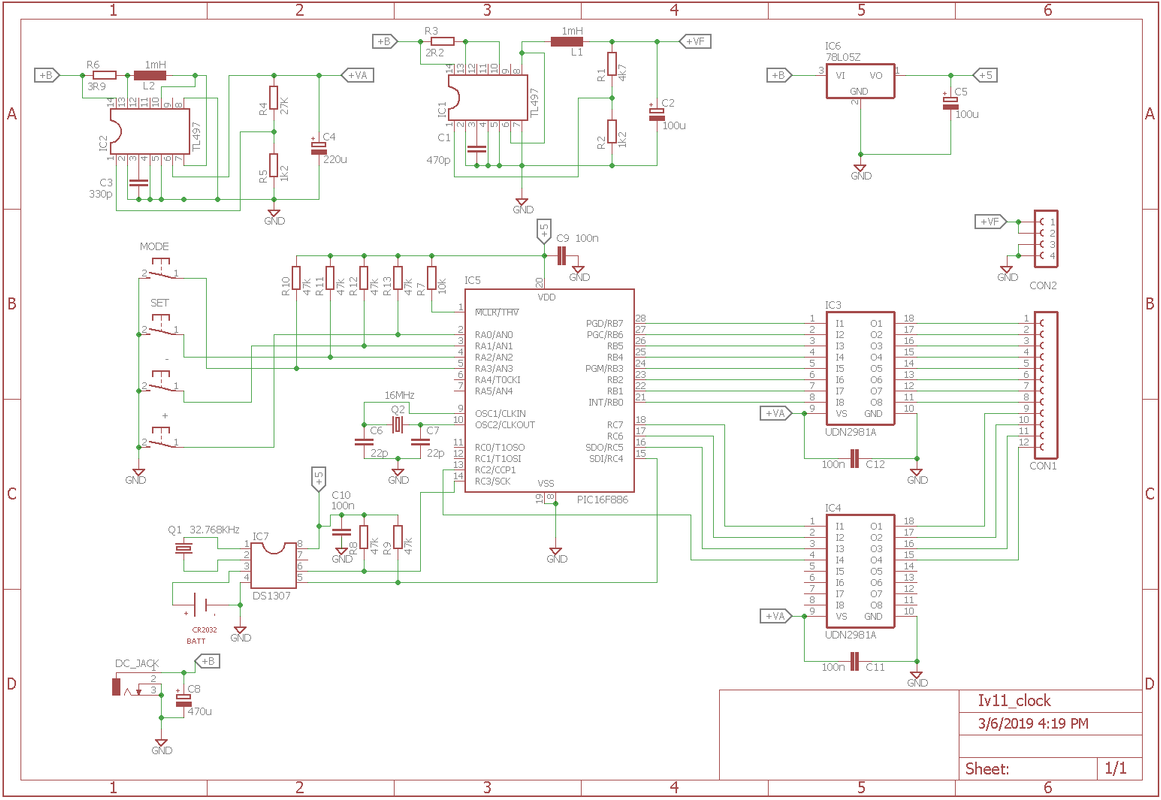
Task: Select the INT/RB0 pin label
Action: tap(606, 402)
